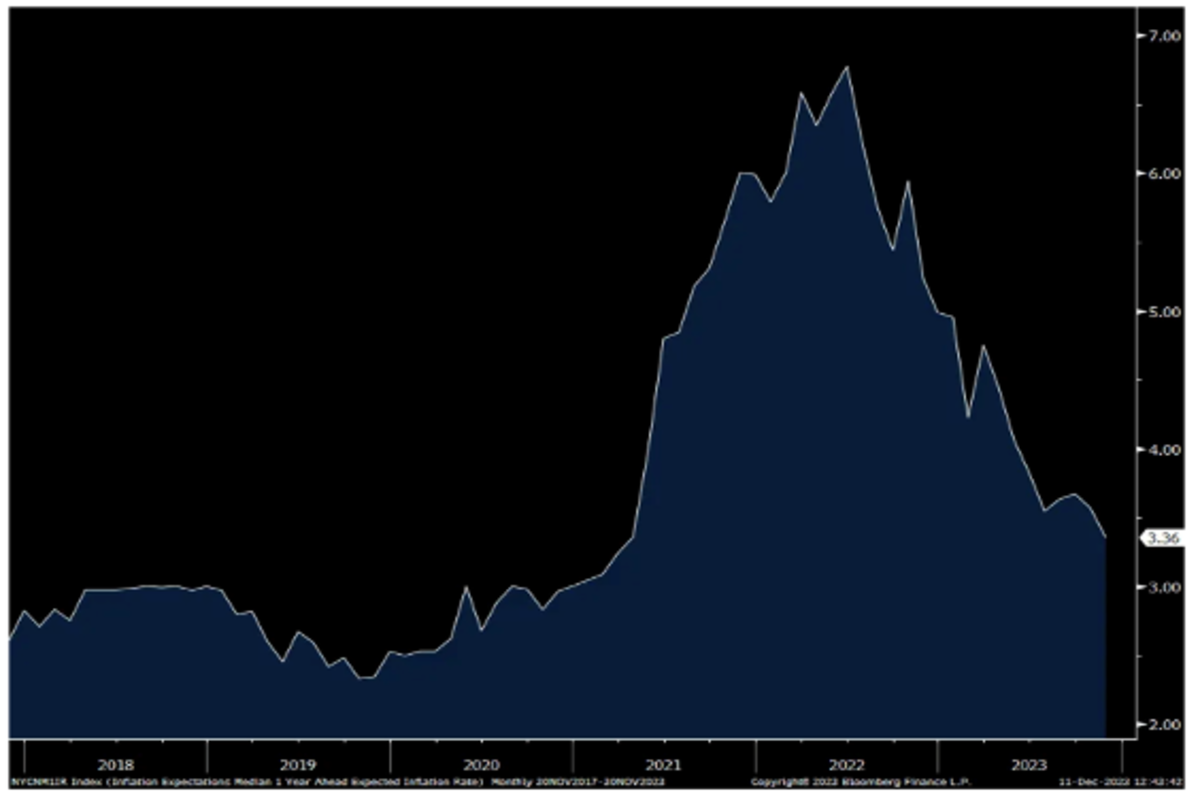Click the 4.00 y-axis tick label
The height and width of the screenshot is (800, 1200).
pos(1163,449)
